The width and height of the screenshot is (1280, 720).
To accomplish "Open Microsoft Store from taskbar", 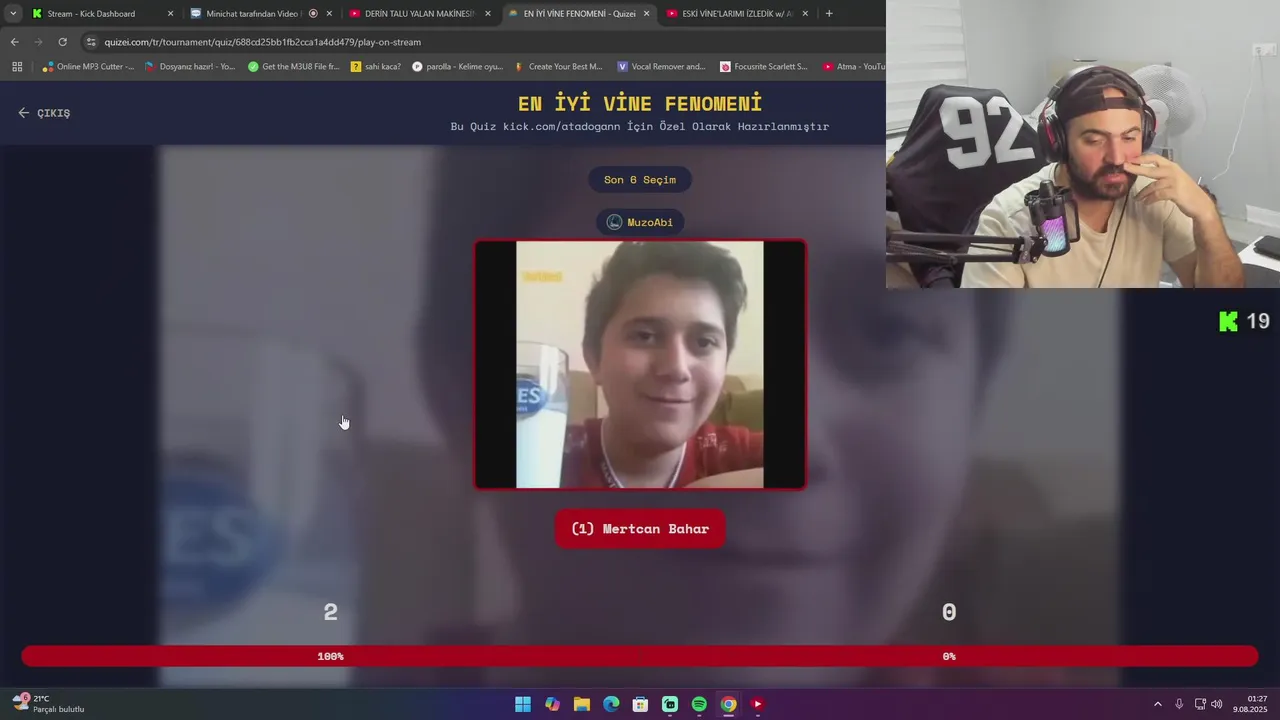I will coord(640,704).
